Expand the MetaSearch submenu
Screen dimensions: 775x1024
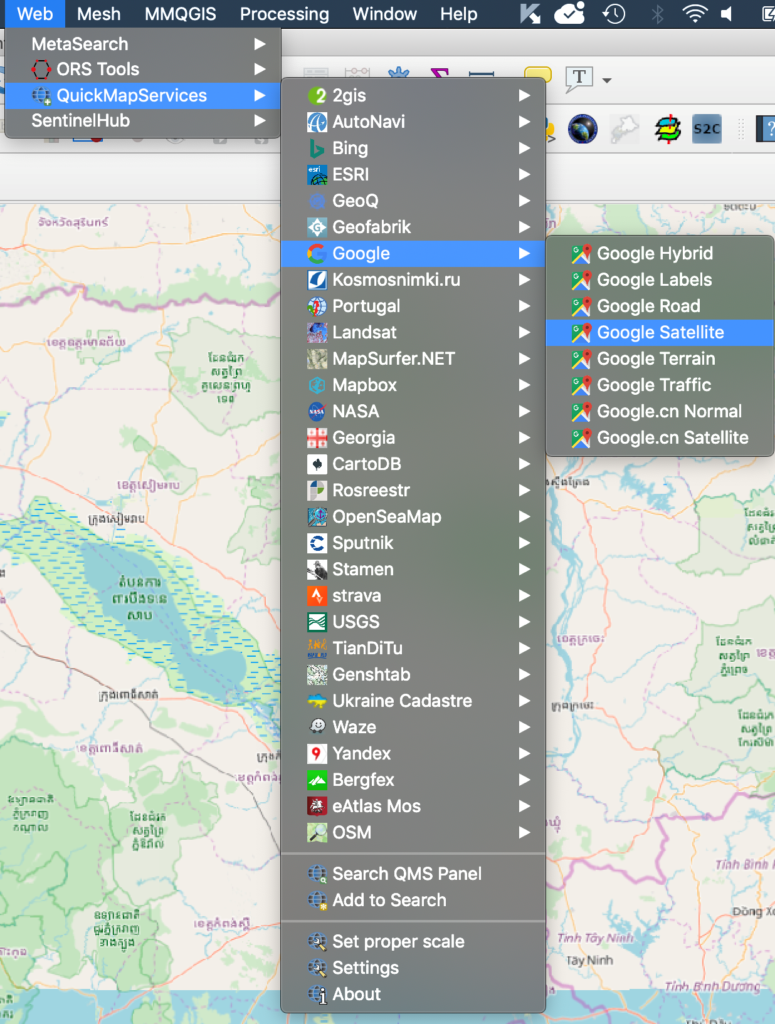click(142, 44)
